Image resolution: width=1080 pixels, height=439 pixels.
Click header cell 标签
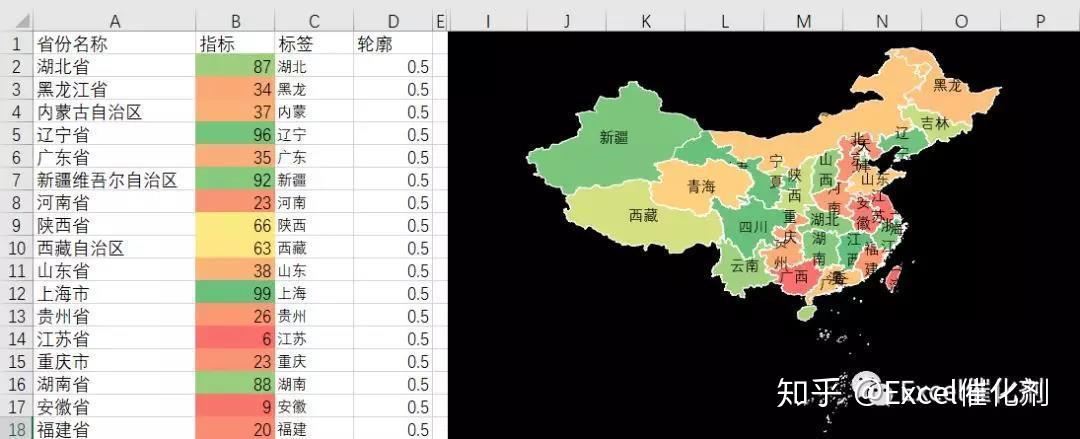(x=313, y=44)
